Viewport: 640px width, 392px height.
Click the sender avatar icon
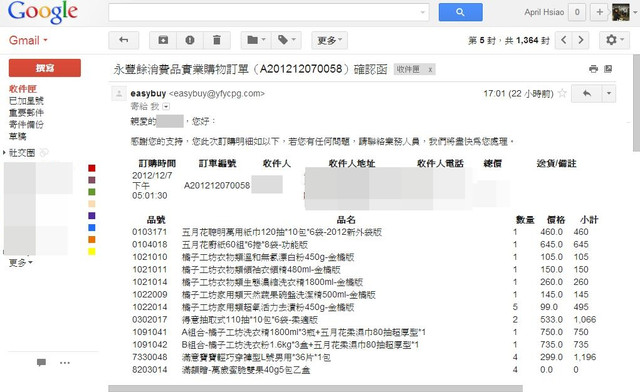click(119, 94)
